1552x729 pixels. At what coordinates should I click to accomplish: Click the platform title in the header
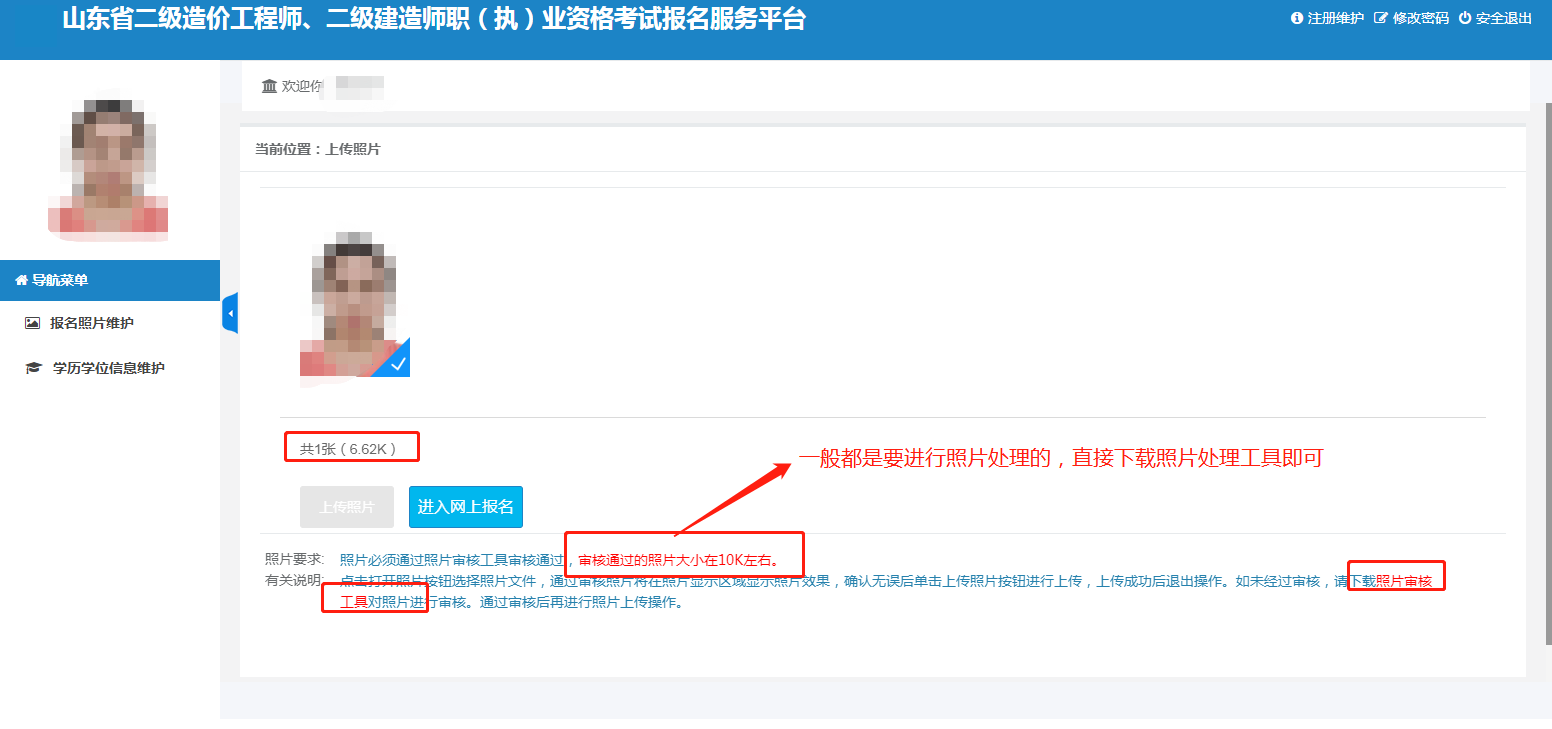(x=433, y=19)
